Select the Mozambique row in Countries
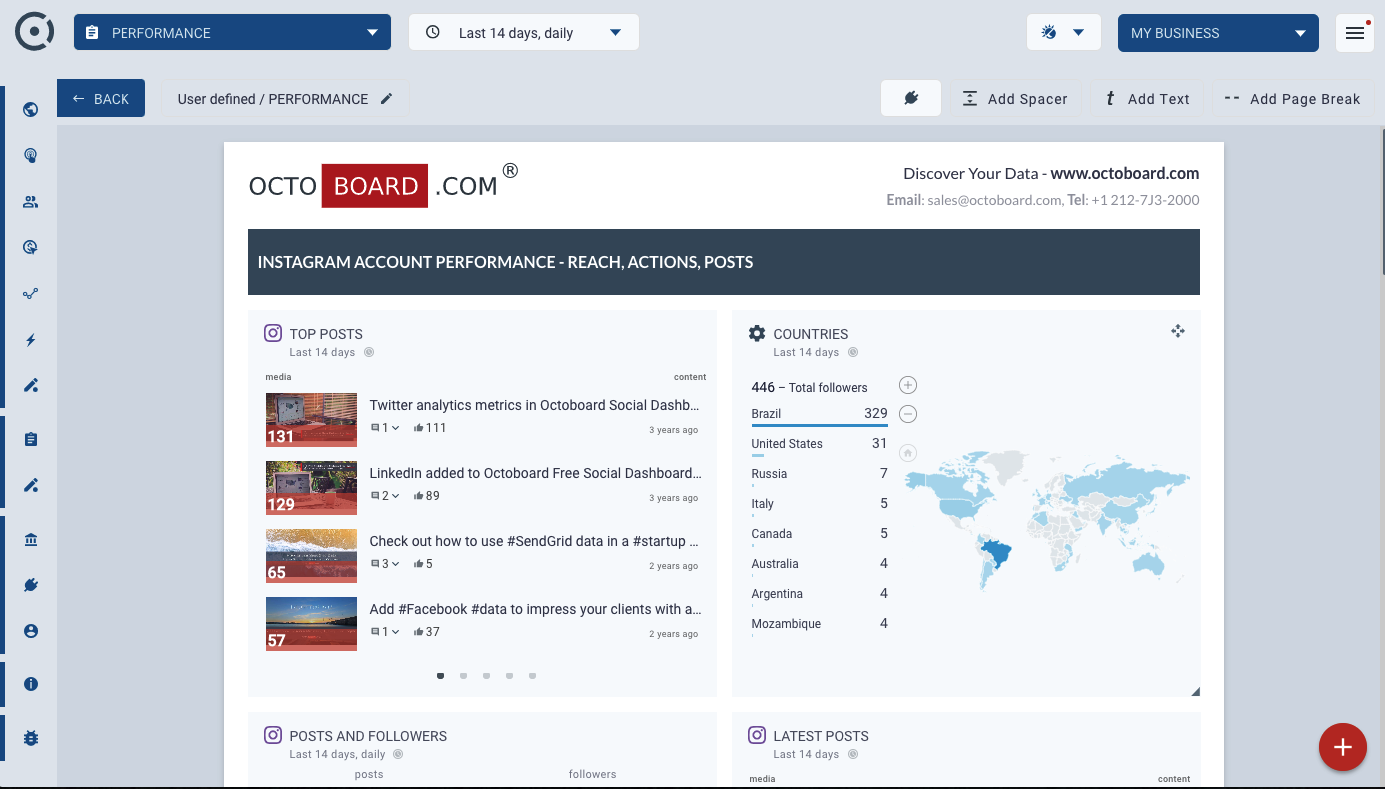The height and width of the screenshot is (789, 1385). click(819, 624)
